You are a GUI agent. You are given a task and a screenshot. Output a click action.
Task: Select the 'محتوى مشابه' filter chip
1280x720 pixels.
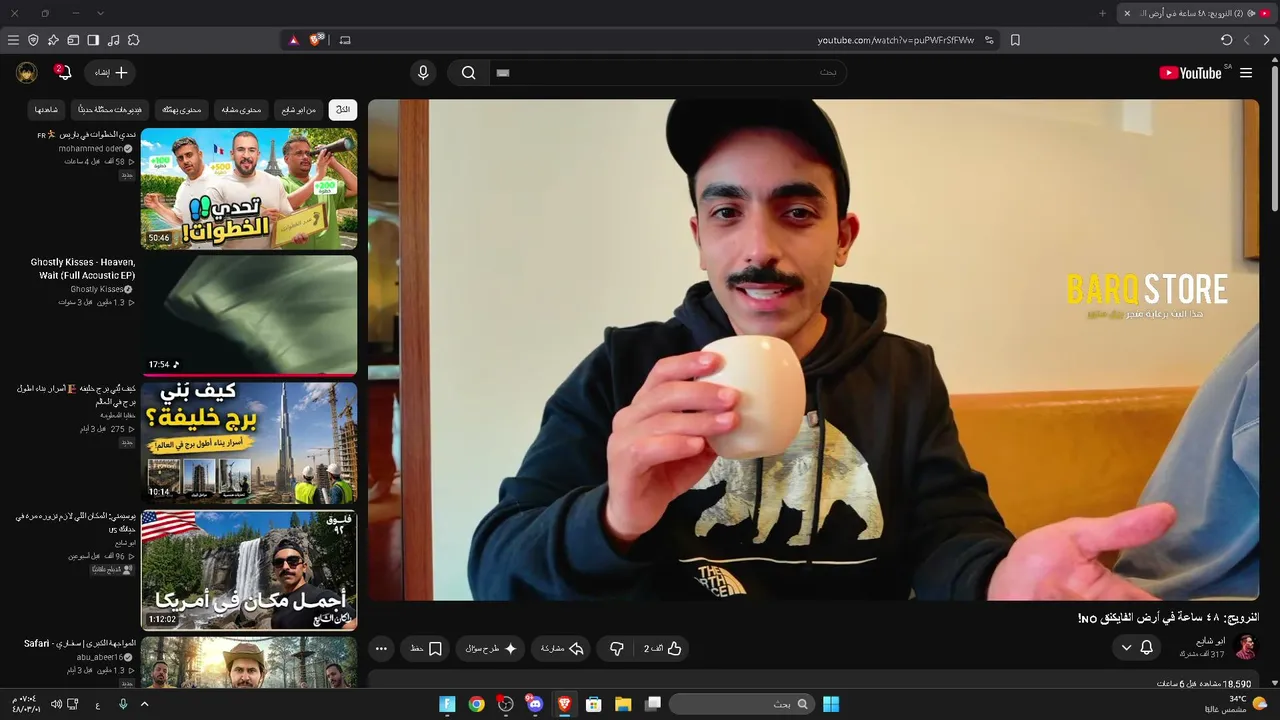click(x=240, y=109)
